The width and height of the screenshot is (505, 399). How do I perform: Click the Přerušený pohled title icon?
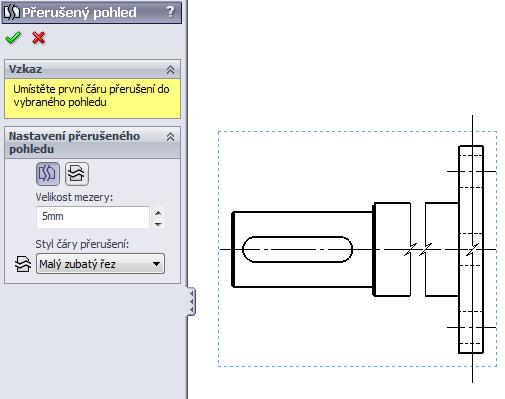coord(12,12)
